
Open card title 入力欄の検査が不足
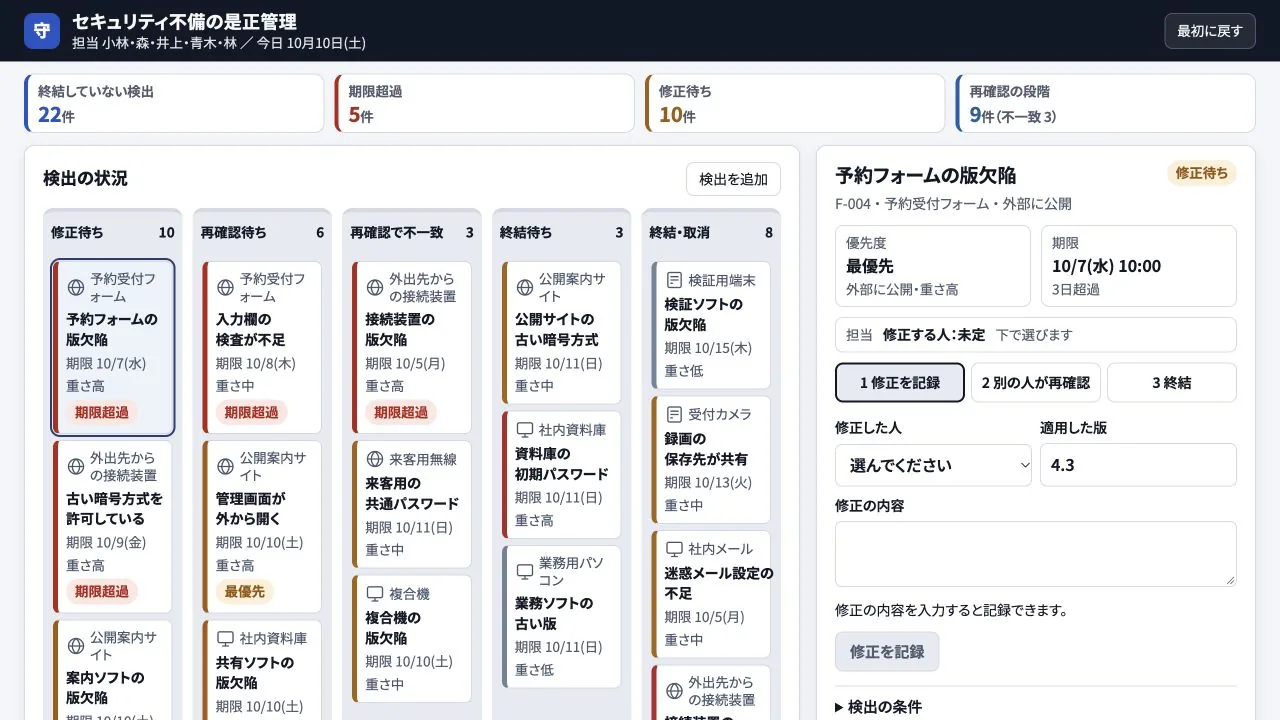pos(251,330)
